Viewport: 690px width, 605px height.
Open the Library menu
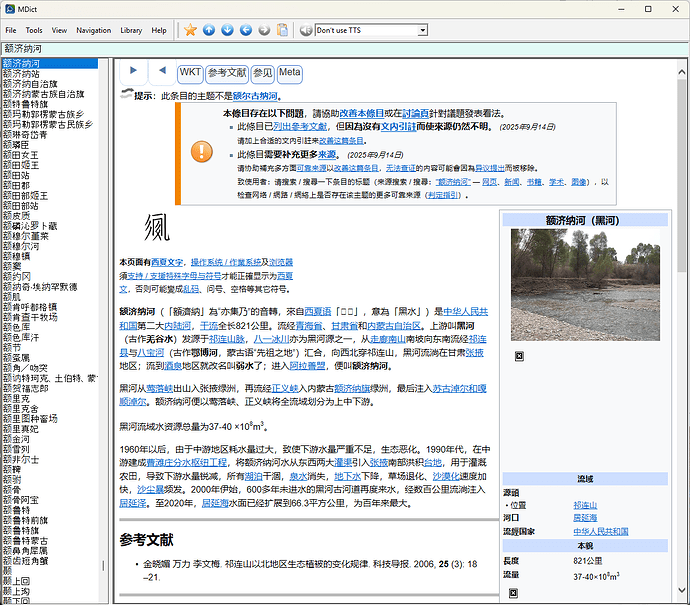click(131, 31)
